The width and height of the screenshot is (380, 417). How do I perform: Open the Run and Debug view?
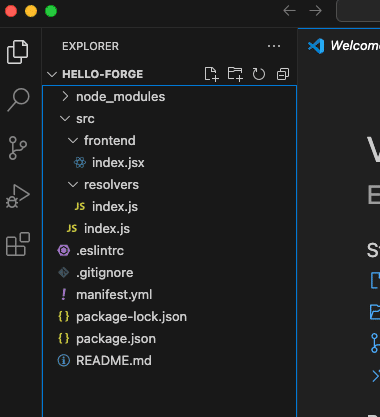point(18,196)
